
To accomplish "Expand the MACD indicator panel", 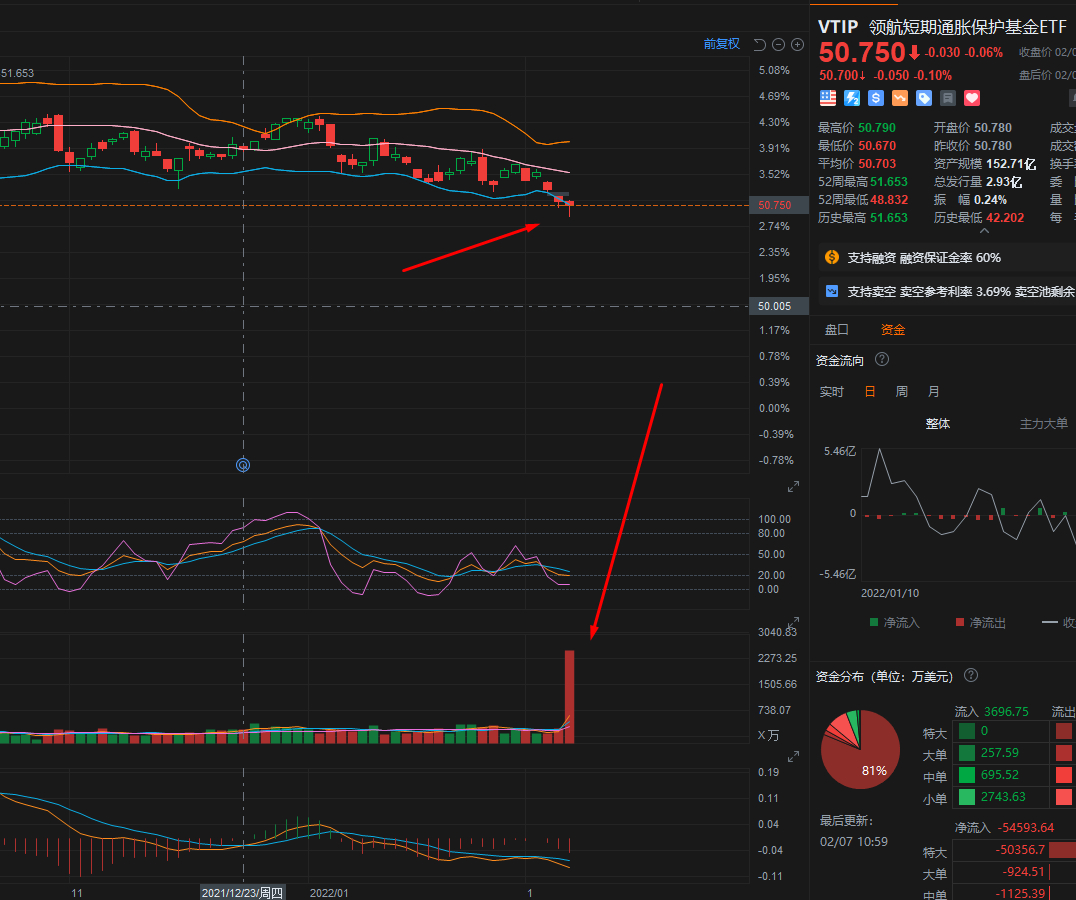I will point(793,757).
